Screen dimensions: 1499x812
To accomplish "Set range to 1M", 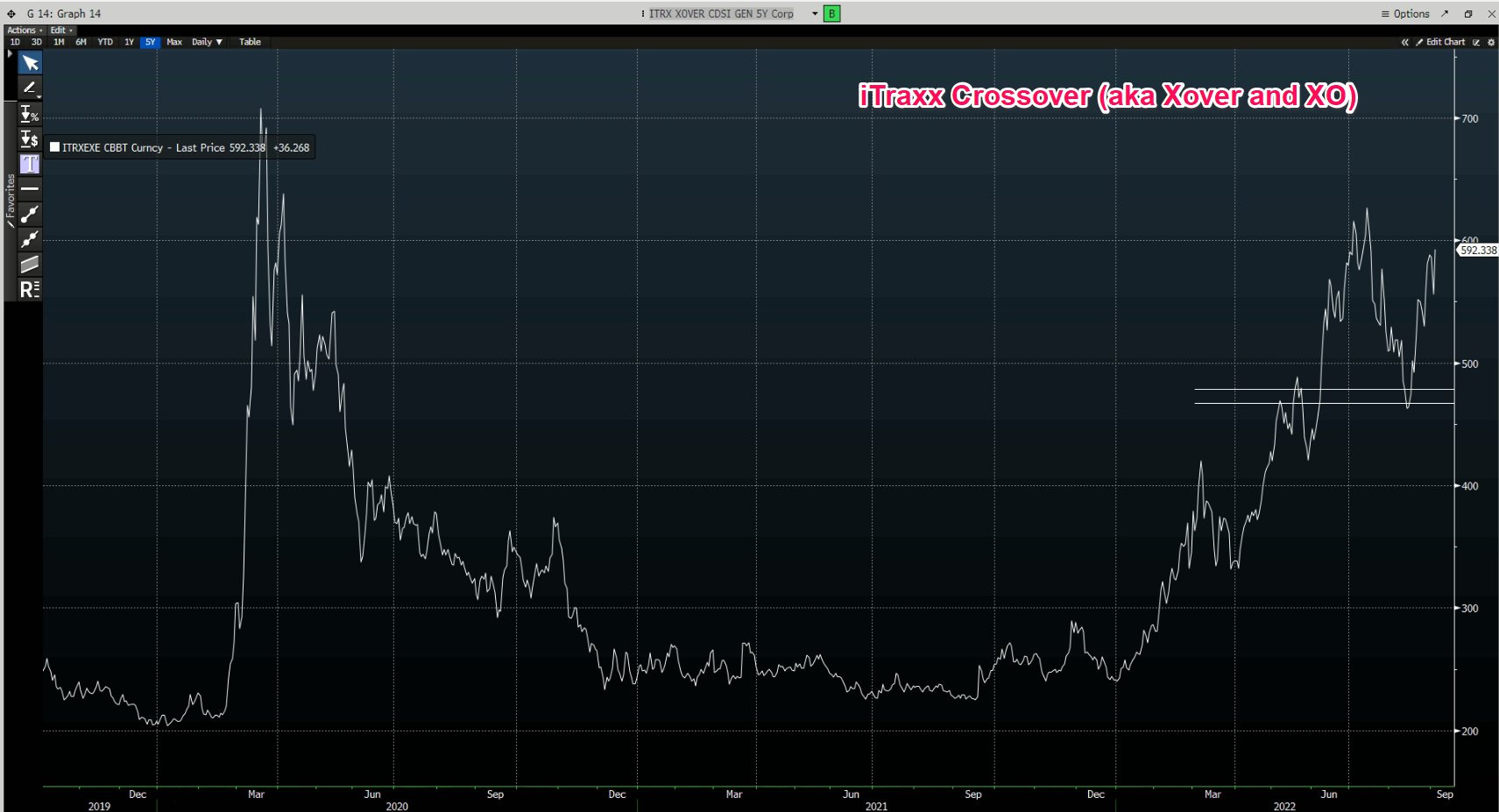I will tap(59, 42).
